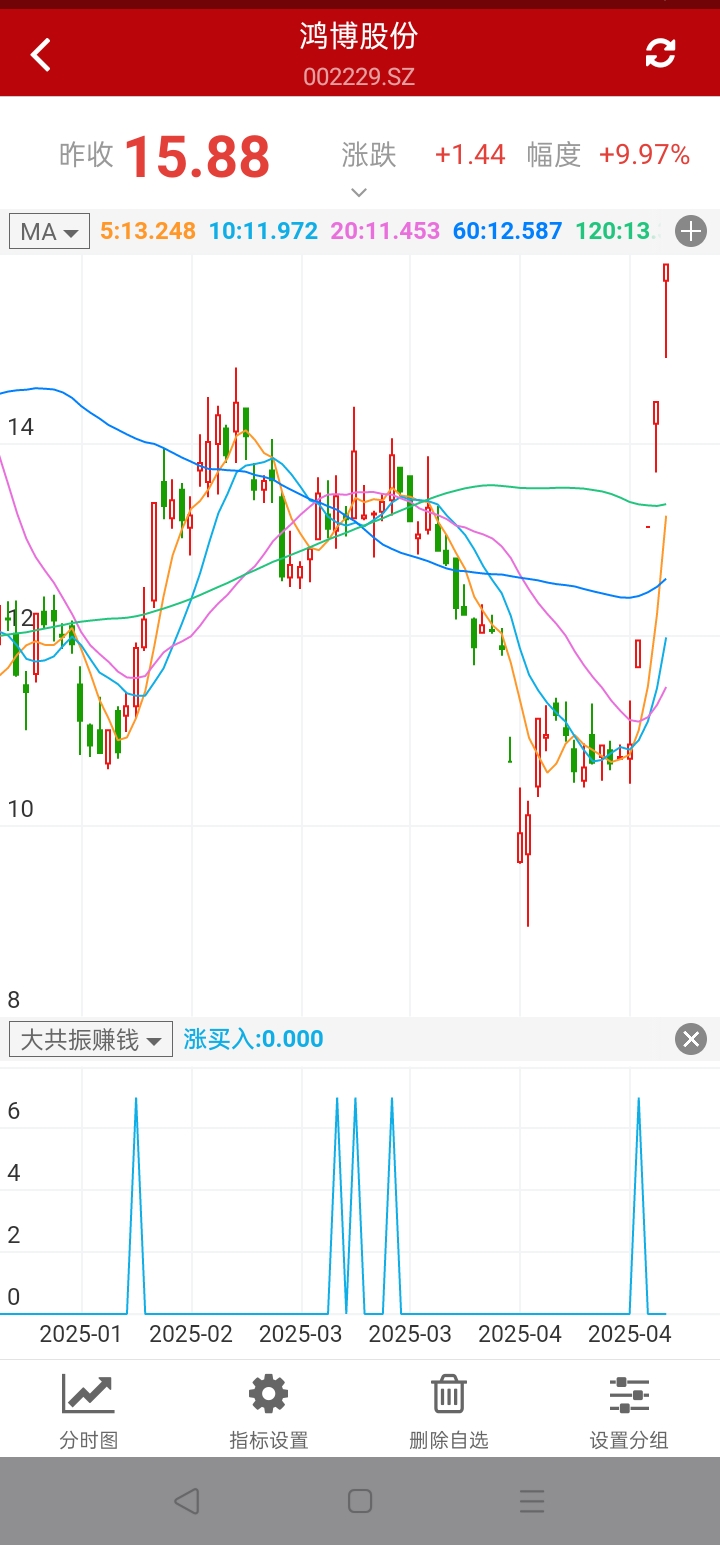Expand quote details chevron under 涨跌
Viewport: 720px width, 1545px height.
pos(359,192)
